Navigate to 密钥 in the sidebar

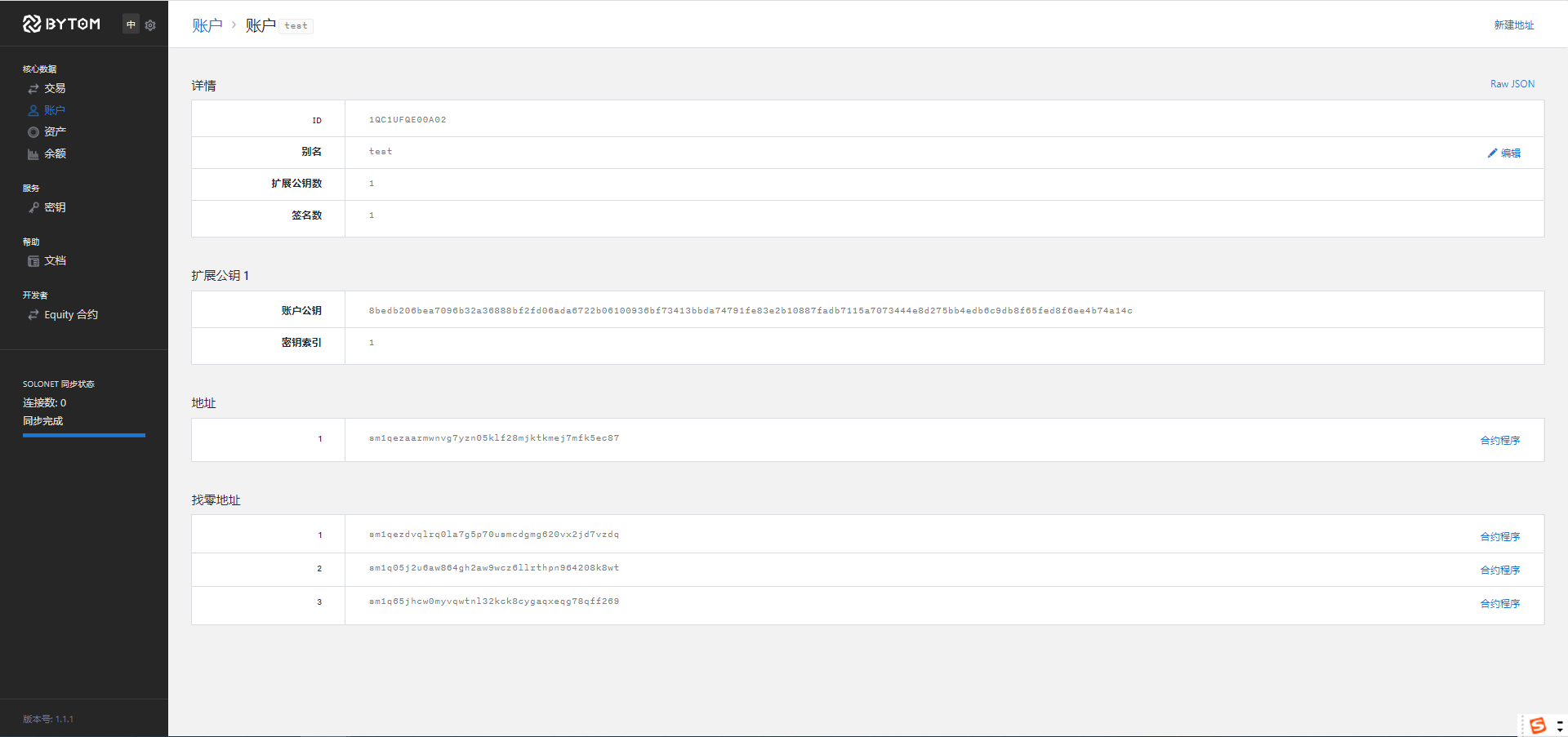[x=55, y=207]
